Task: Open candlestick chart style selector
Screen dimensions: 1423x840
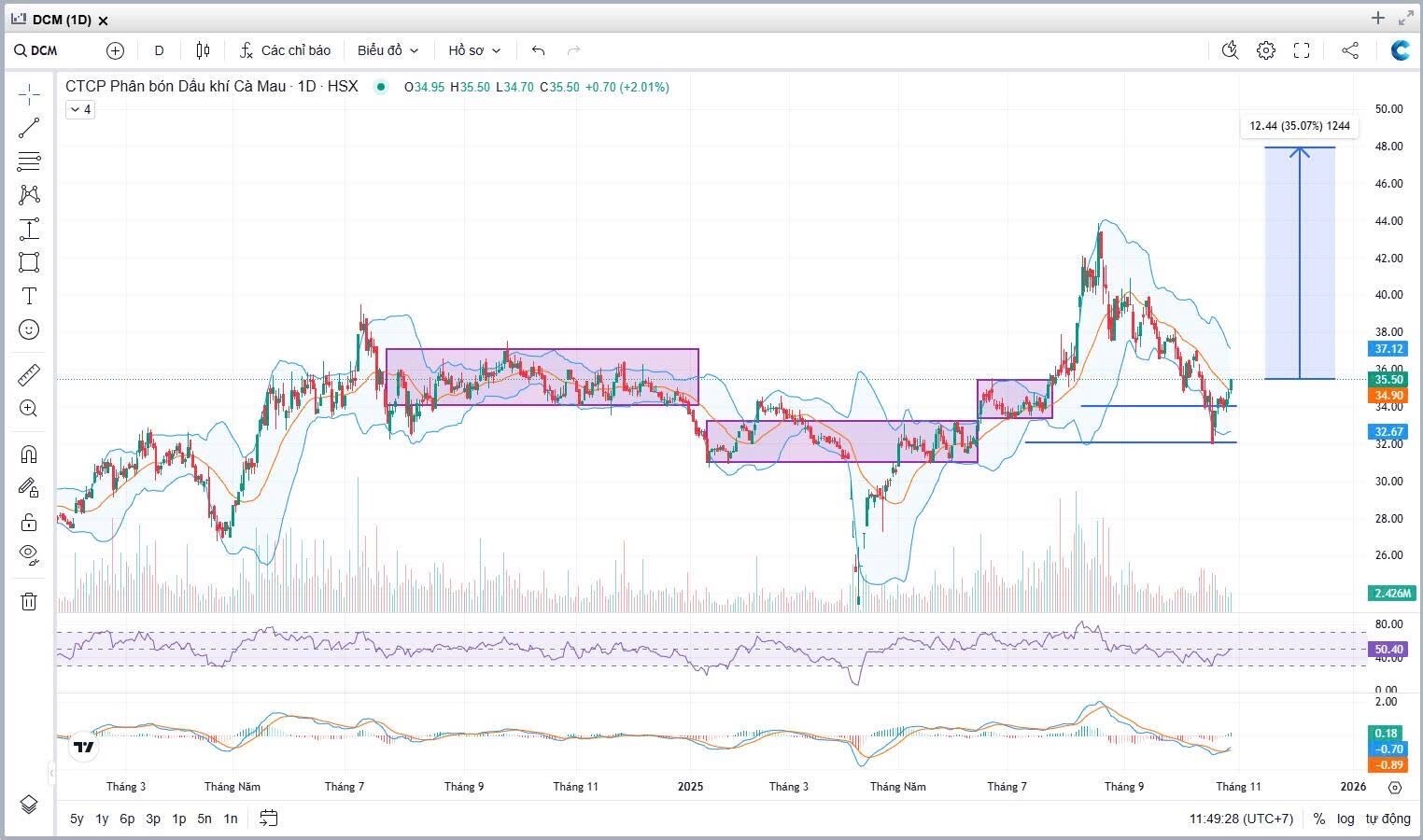Action: click(x=203, y=50)
